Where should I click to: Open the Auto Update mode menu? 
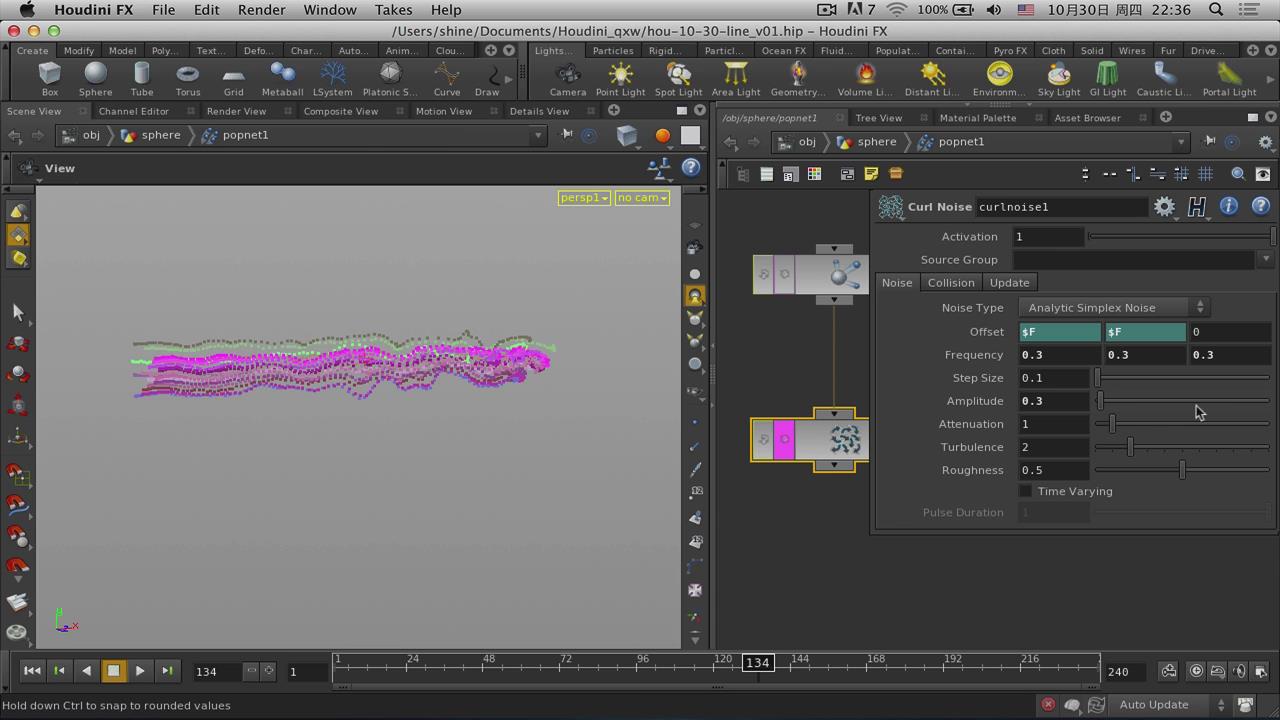coord(1170,705)
